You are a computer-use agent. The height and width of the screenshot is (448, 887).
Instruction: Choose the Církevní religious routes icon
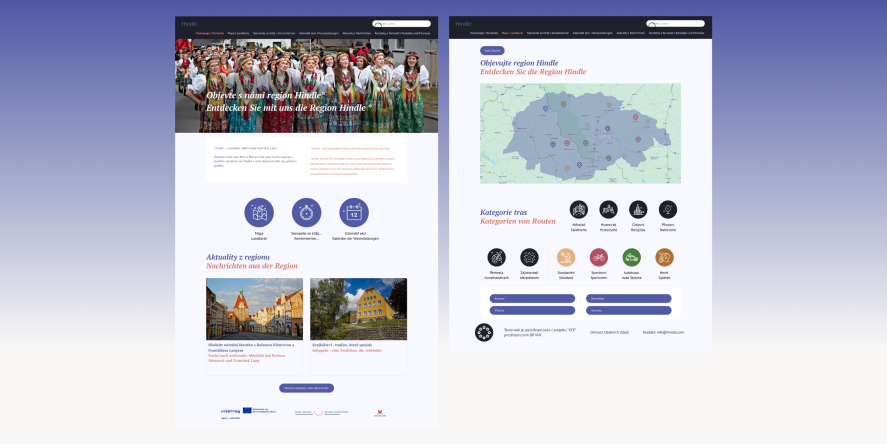tap(638, 209)
